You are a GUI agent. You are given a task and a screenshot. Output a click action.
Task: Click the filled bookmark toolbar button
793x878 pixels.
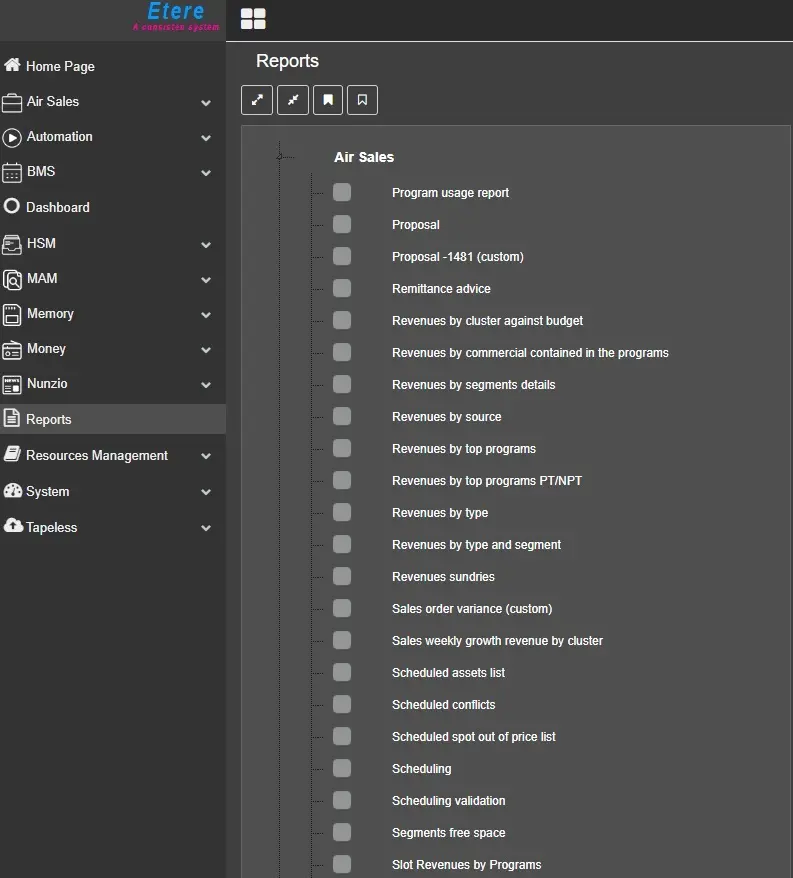pos(327,100)
